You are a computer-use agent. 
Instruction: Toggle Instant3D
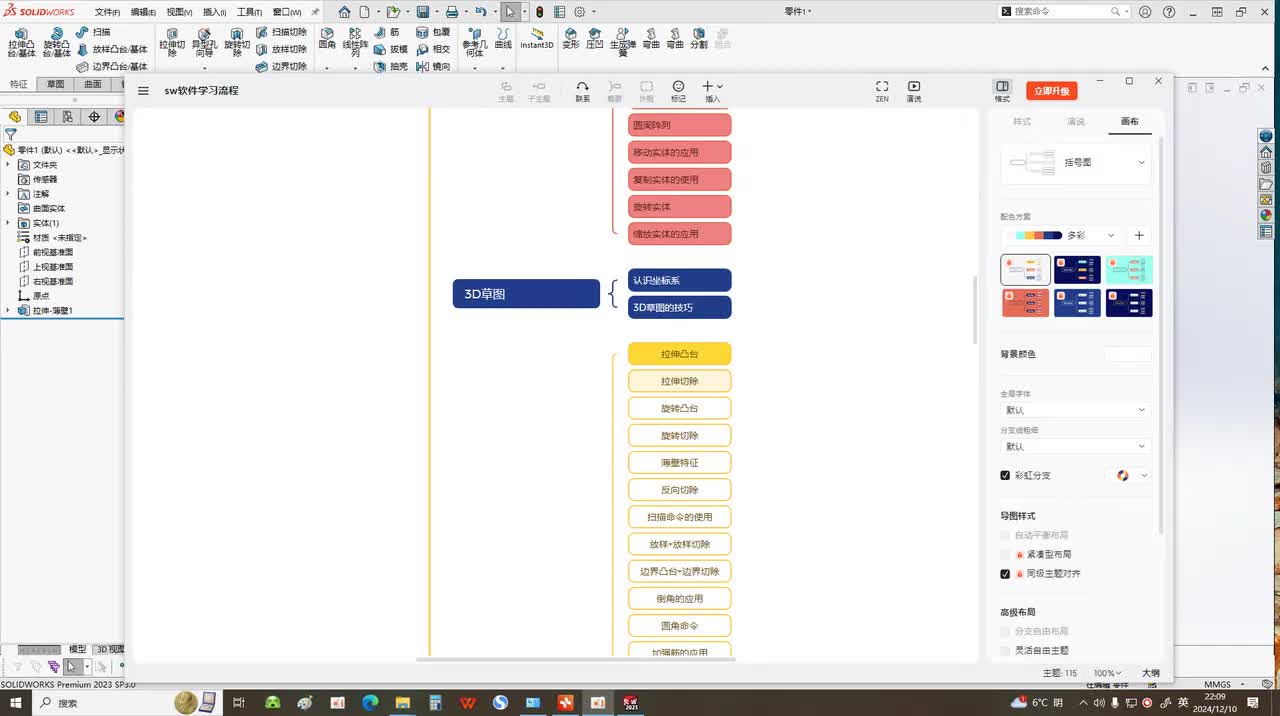[537, 38]
